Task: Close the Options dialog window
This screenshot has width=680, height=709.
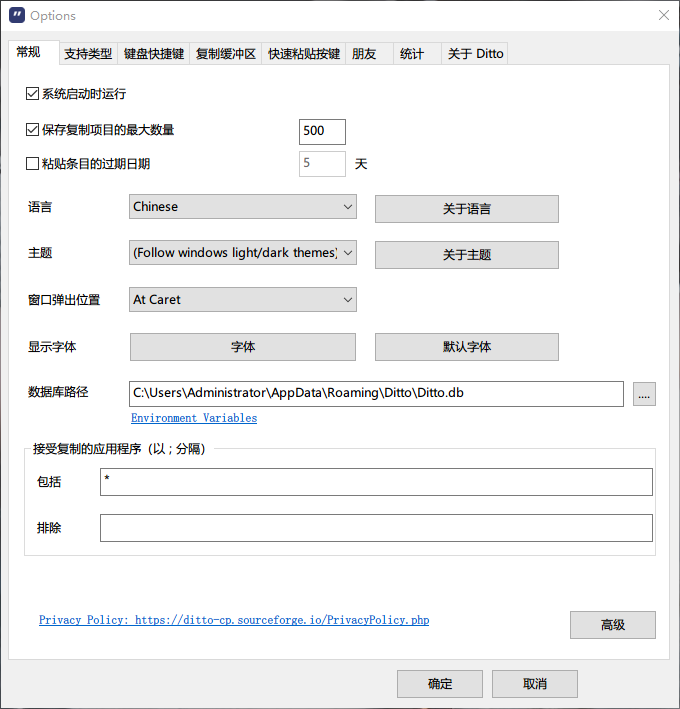Action: [663, 15]
